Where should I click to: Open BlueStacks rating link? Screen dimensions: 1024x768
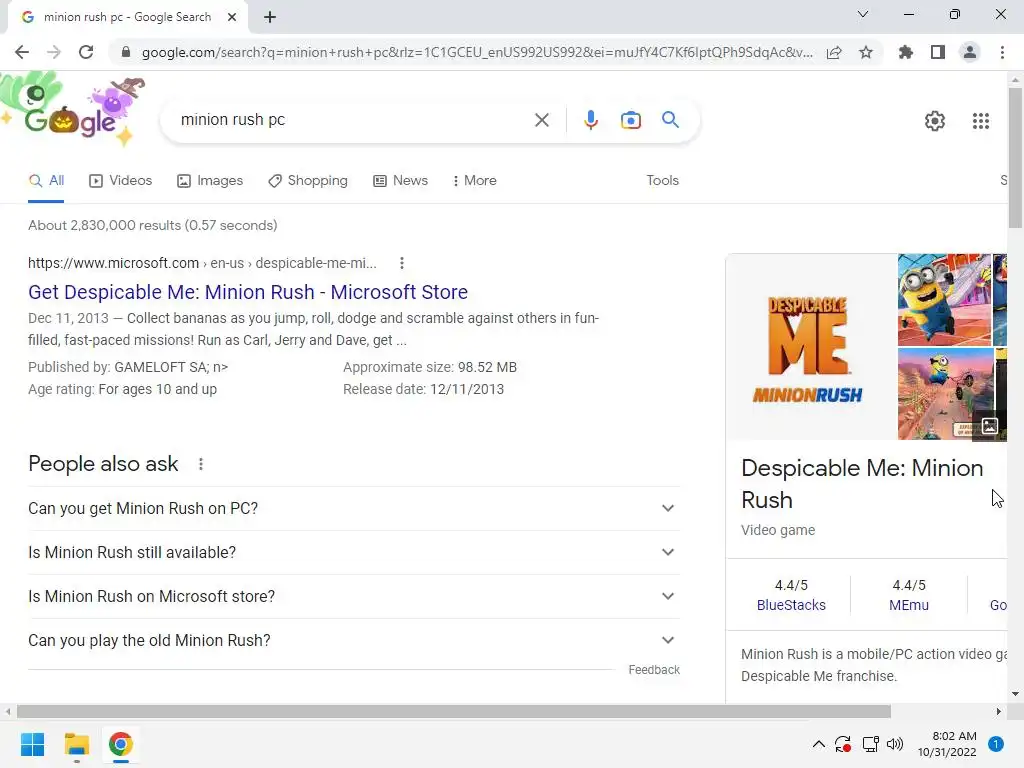[x=791, y=605]
